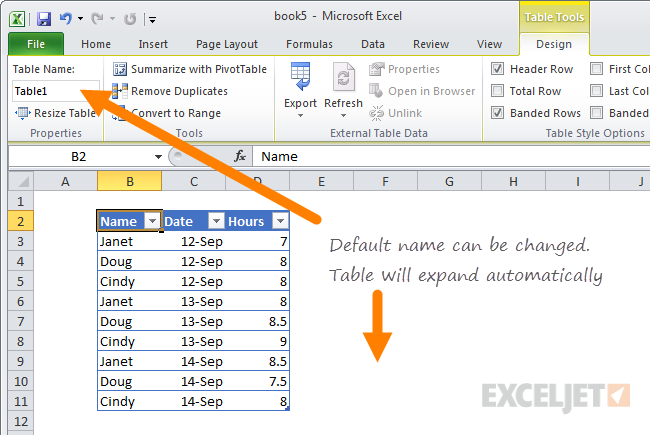The image size is (650, 435).
Task: Enable the First Column checkbox
Action: tap(597, 68)
